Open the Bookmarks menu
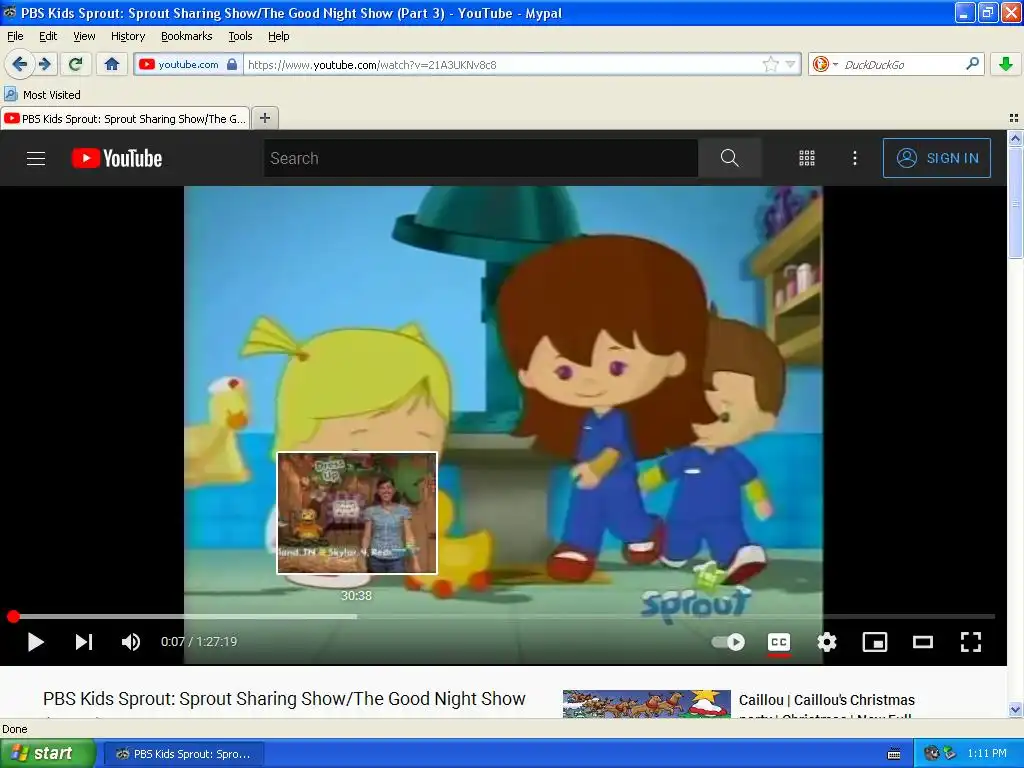Screen dimensions: 1024x768 (187, 36)
